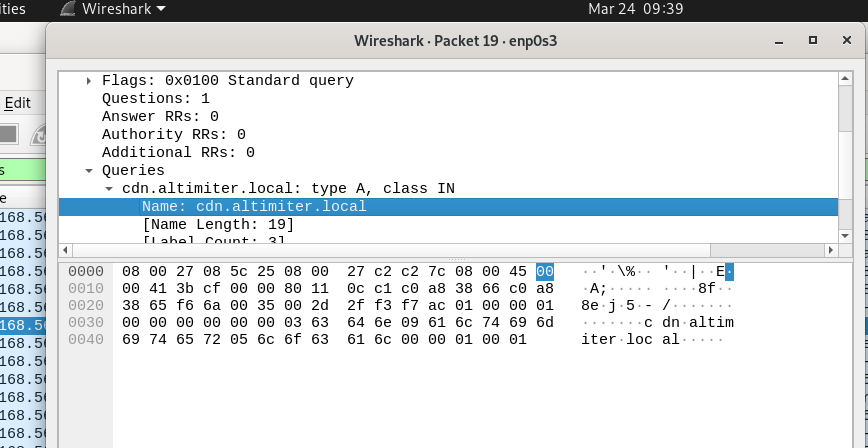Click the left arrow of horizontal scrollbar
This screenshot has width=868, height=448.
(65, 250)
